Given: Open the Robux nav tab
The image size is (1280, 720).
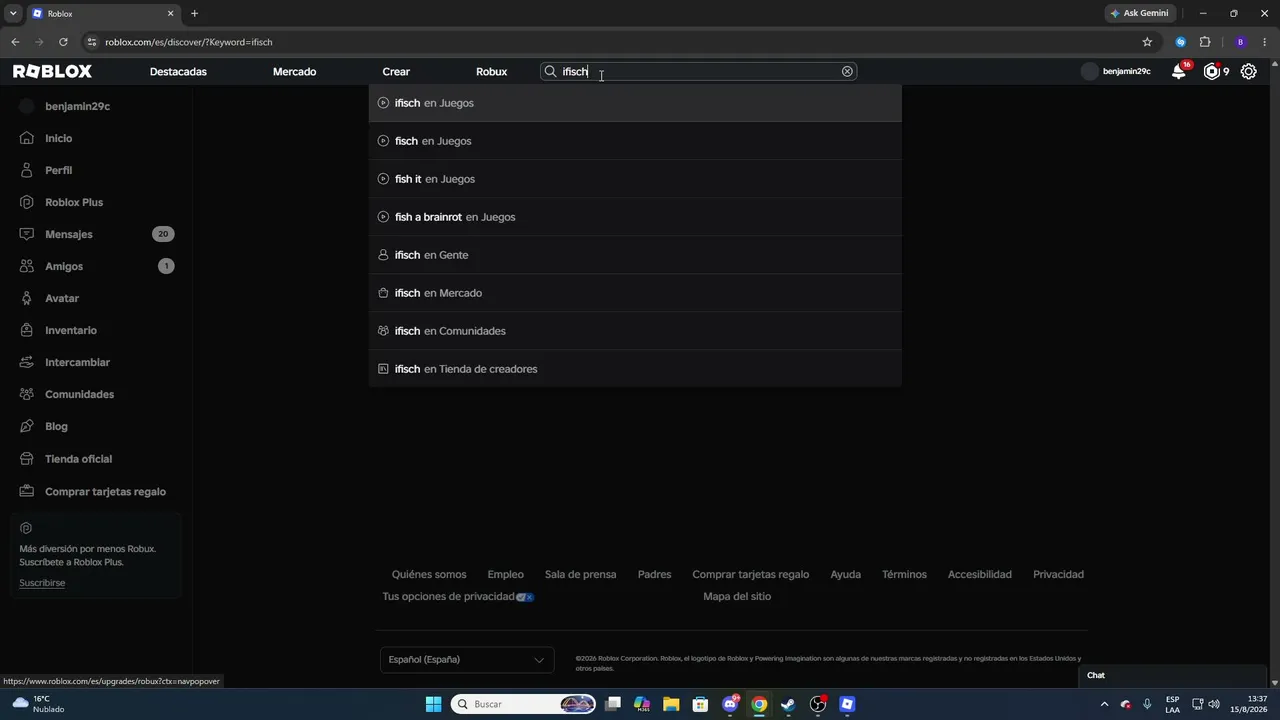Looking at the screenshot, I should [x=491, y=72].
